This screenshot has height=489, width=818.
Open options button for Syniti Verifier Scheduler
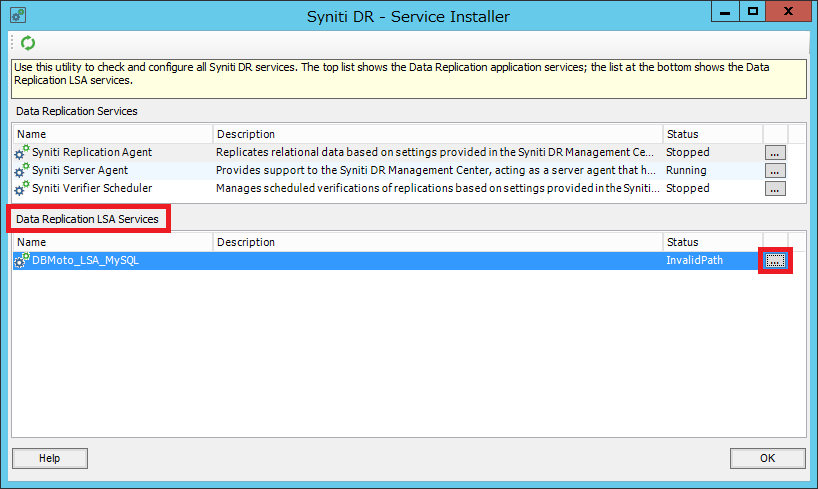coord(775,188)
